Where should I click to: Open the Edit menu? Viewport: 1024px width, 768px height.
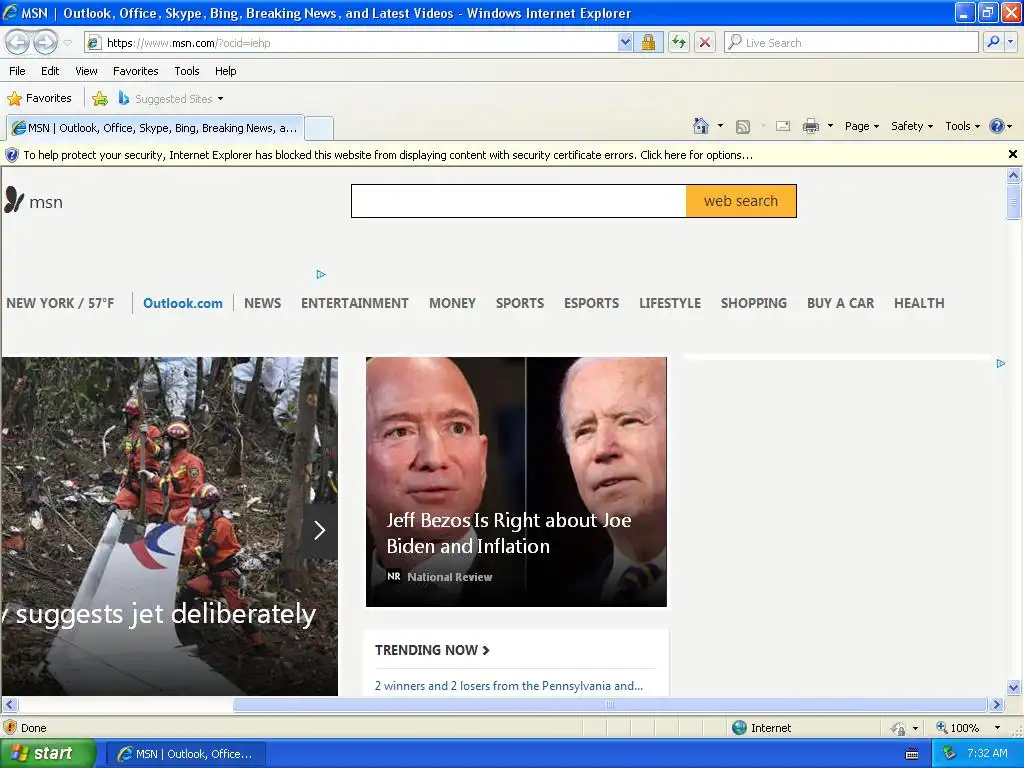pos(50,71)
